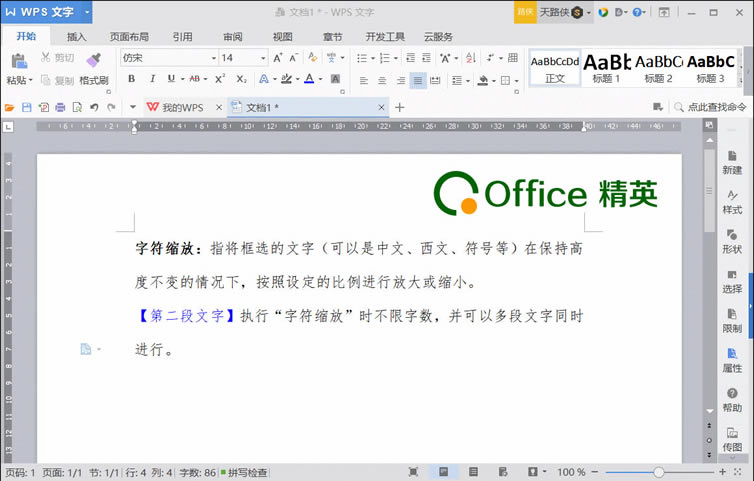Adjust the zoom slider handle
Screen dimensions: 754x481
click(x=659, y=472)
